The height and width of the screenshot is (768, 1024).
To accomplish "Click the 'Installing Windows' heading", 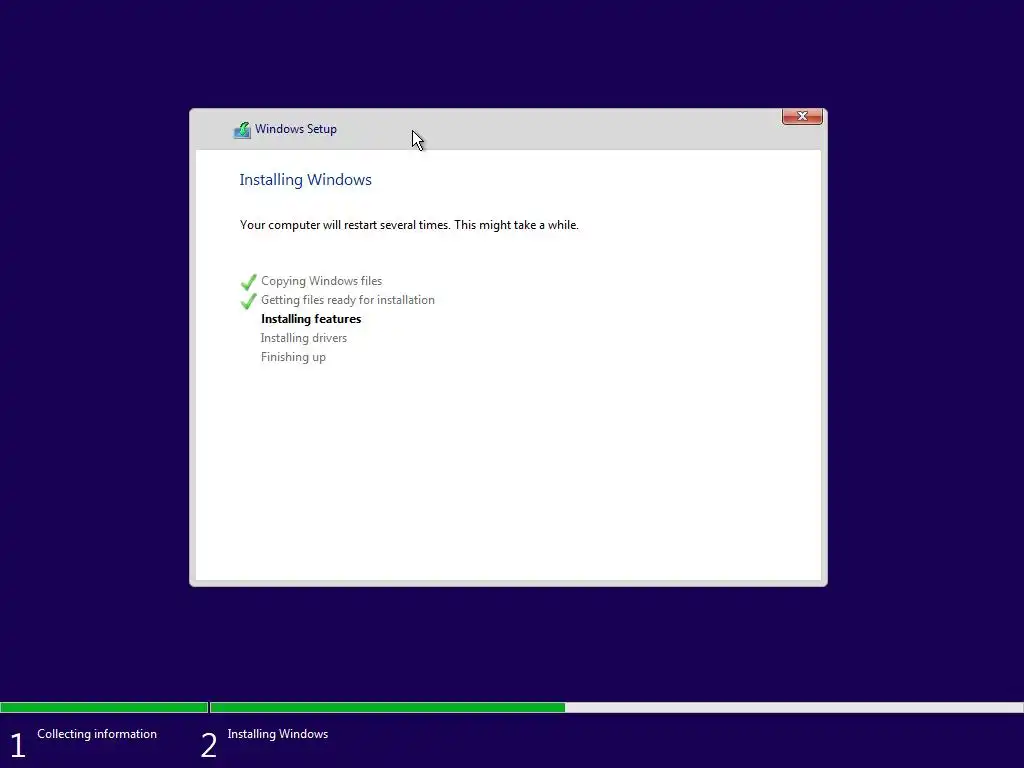I will [x=306, y=180].
